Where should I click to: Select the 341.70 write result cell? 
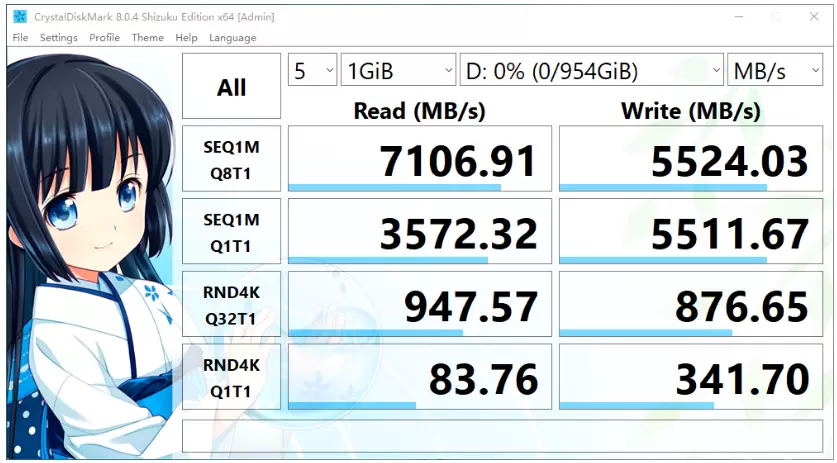point(691,377)
